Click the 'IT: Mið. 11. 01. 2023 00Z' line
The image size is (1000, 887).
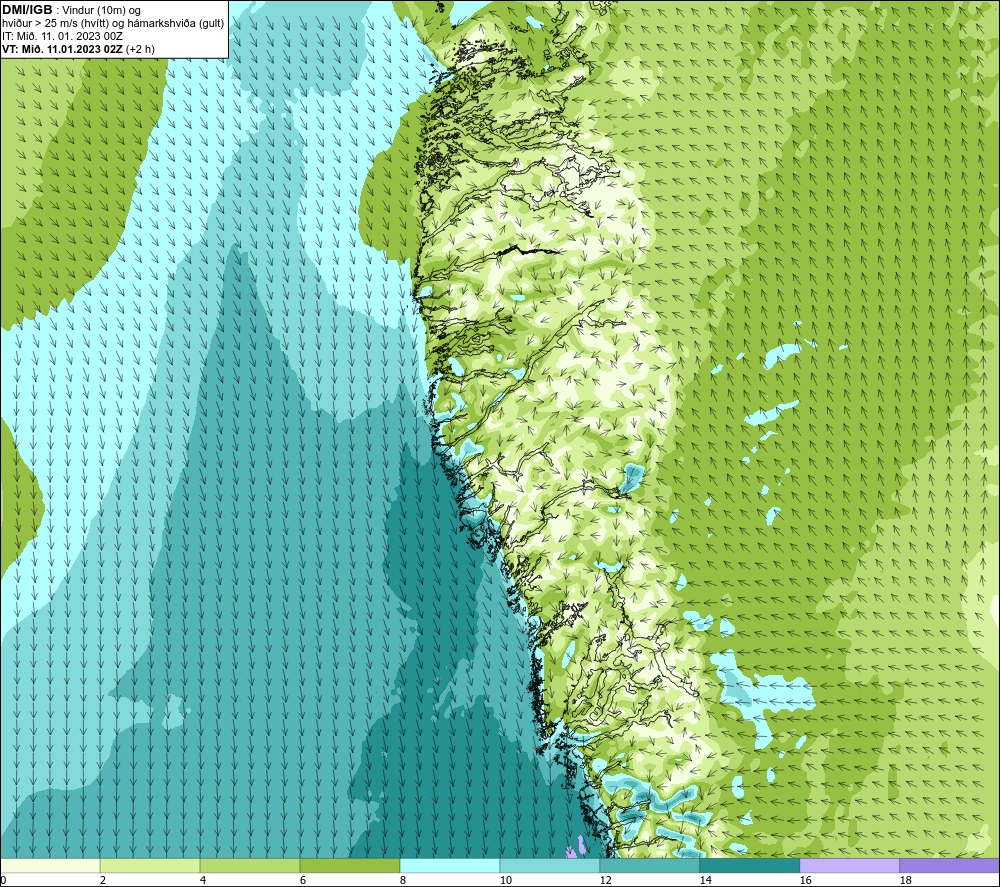pos(62,36)
